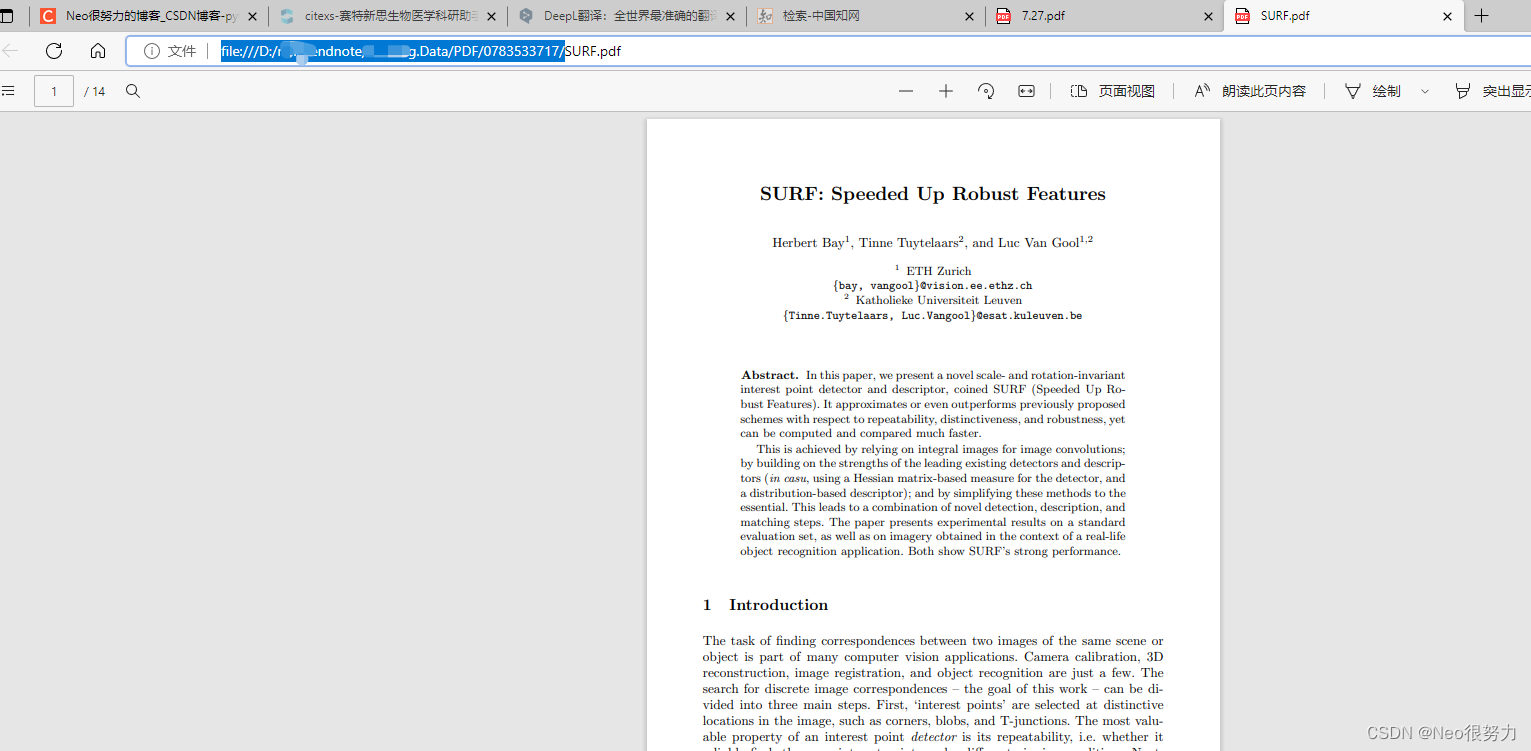The image size is (1531, 751).
Task: Click the Abstract heading word
Action: point(770,375)
